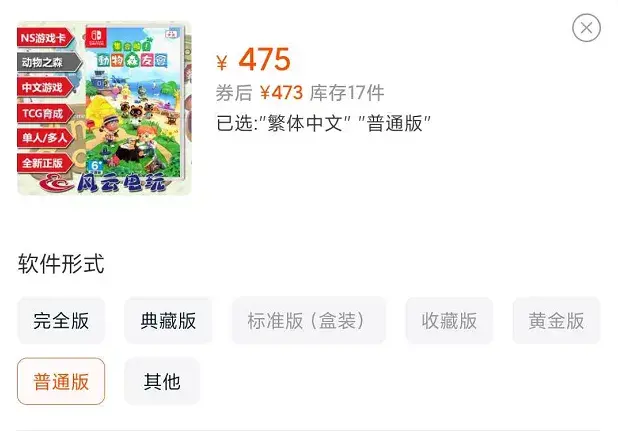Screen dimensions: 618x431
Task: Choose the 典藏版 option
Action: [x=168, y=320]
